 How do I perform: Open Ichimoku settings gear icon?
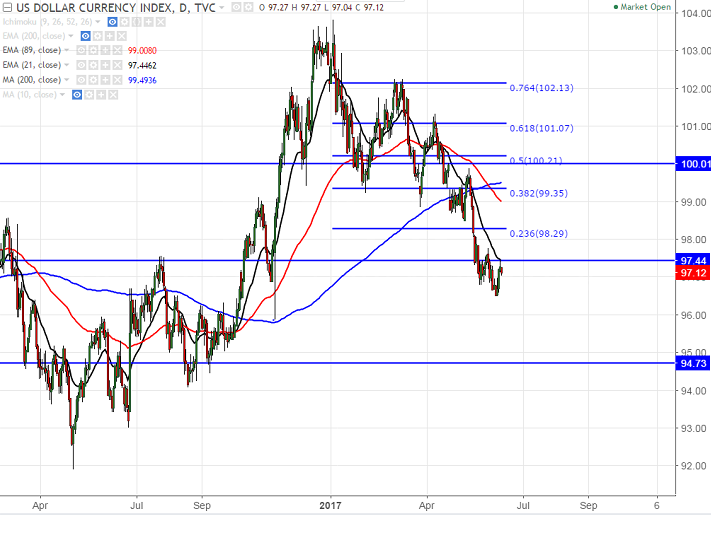124,22
